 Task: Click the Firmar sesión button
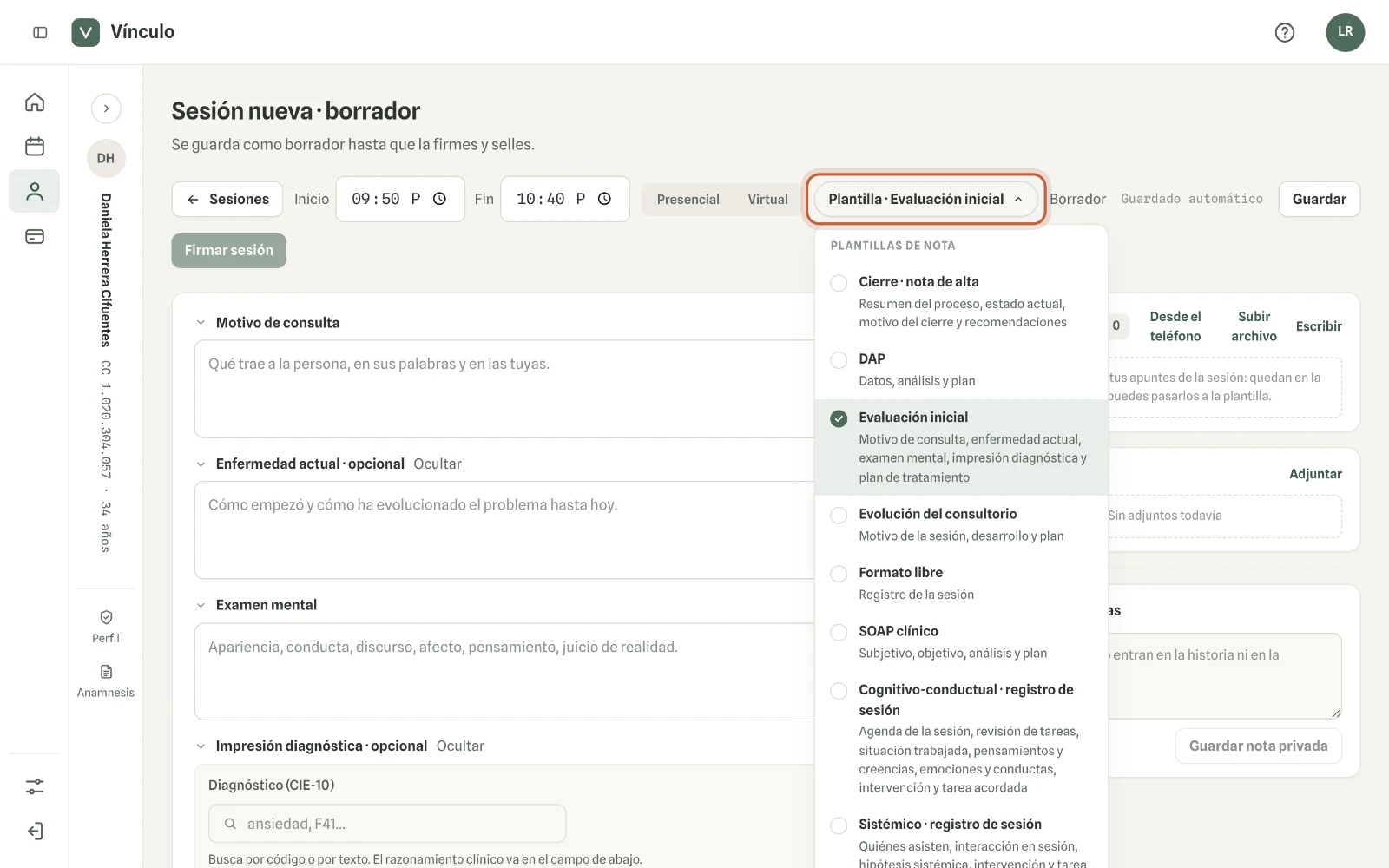point(229,250)
